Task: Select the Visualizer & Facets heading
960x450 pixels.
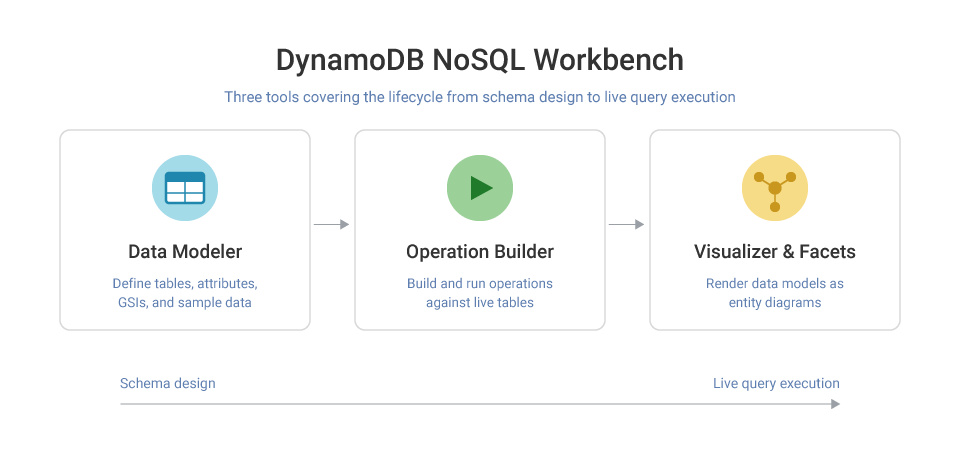Action: pos(775,252)
